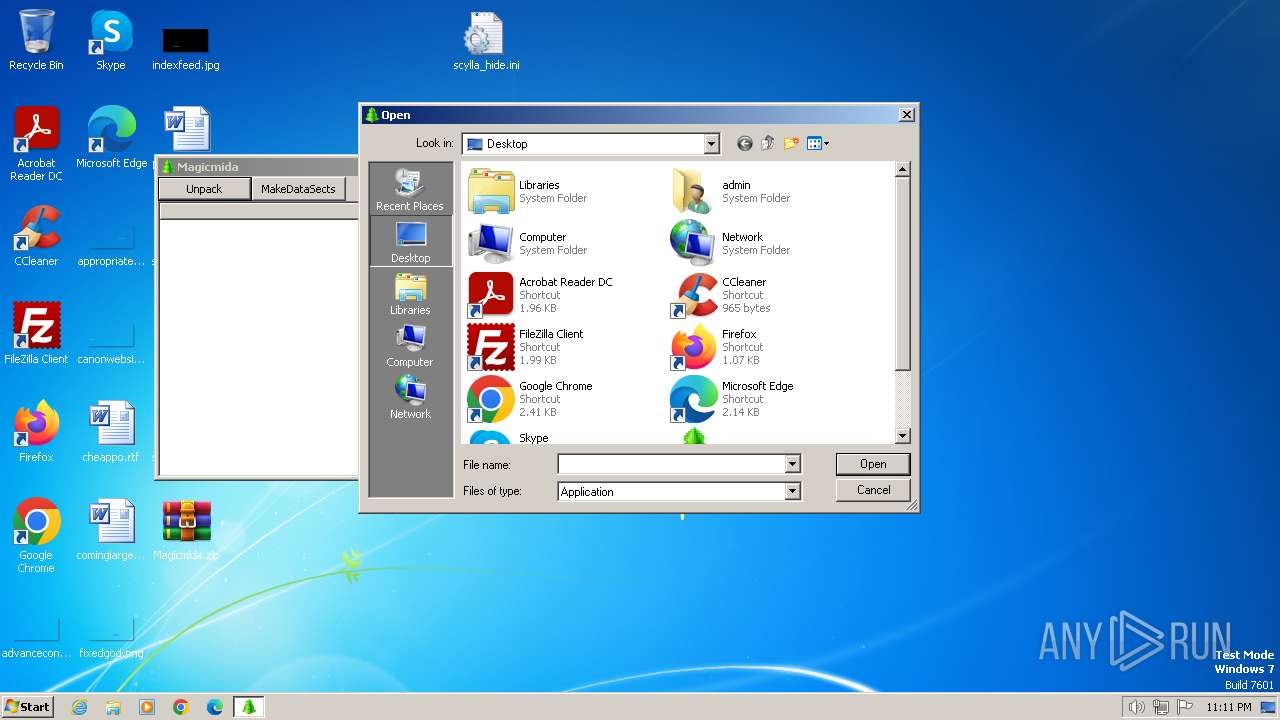Select Firefox desktop icon
The width and height of the screenshot is (1280, 720).
coord(36,431)
